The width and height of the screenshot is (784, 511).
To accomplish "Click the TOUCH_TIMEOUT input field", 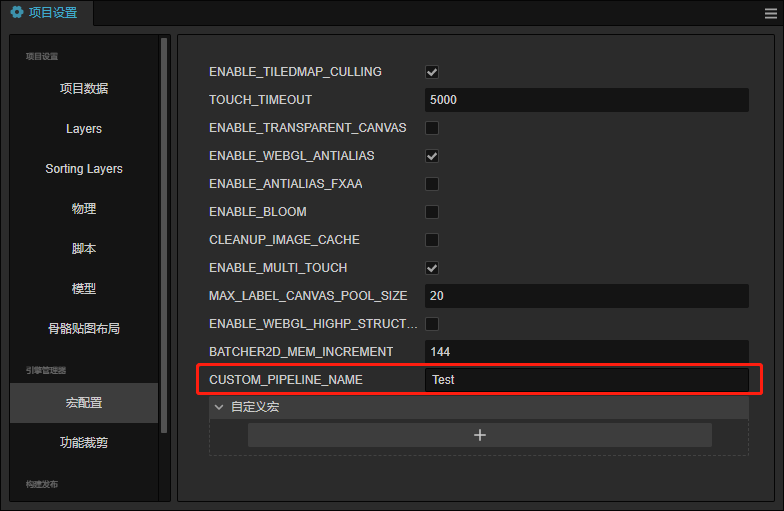I will point(586,100).
